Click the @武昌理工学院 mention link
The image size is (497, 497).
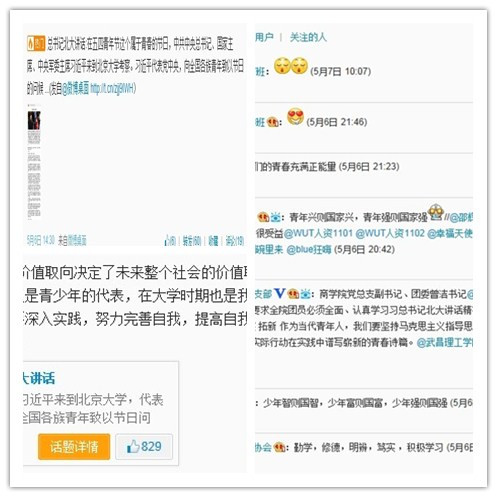[x=445, y=342]
